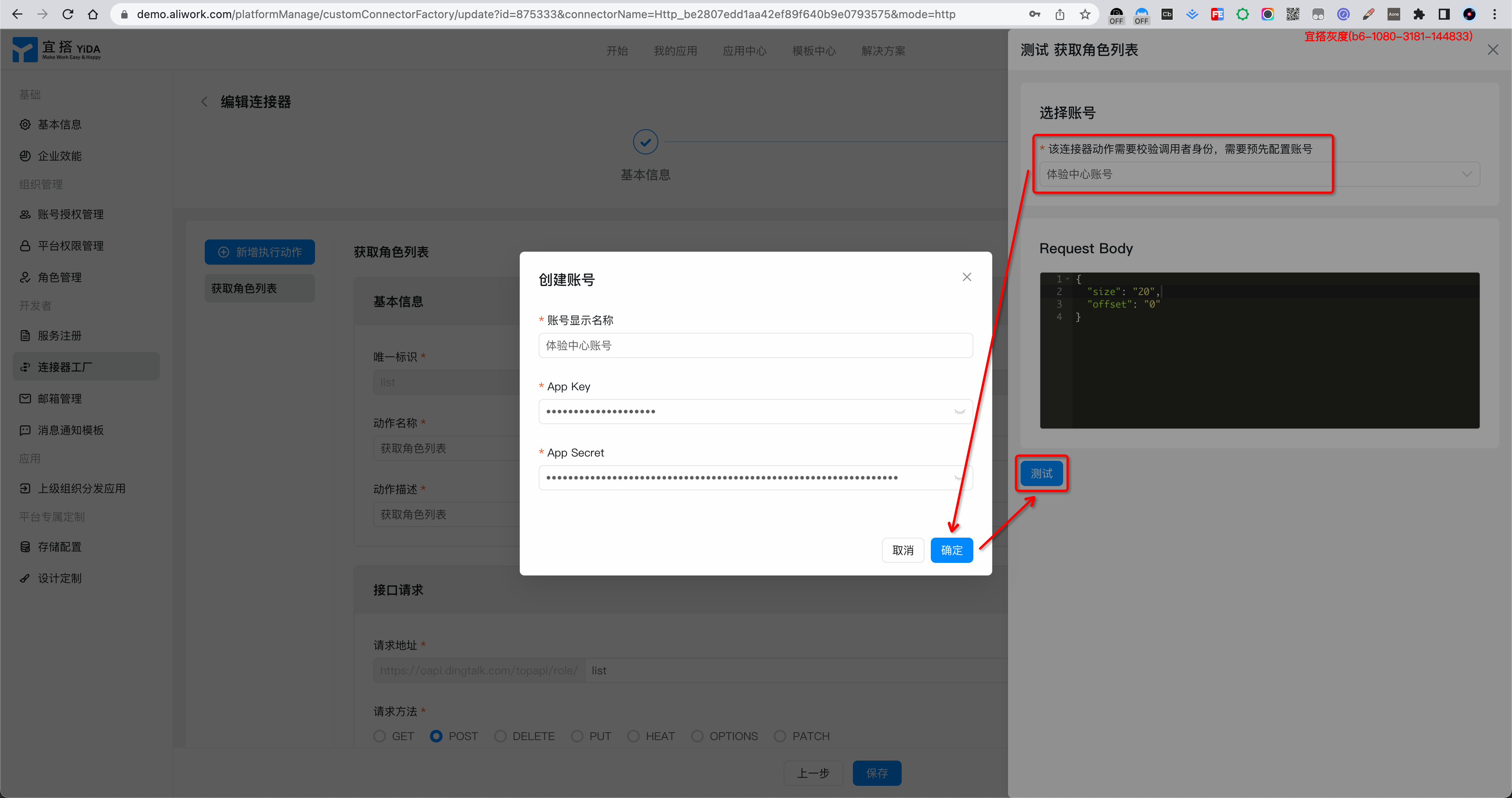Viewport: 1512px width, 798px height.
Task: Select 连接器工厂 in the sidebar
Action: tap(86, 366)
